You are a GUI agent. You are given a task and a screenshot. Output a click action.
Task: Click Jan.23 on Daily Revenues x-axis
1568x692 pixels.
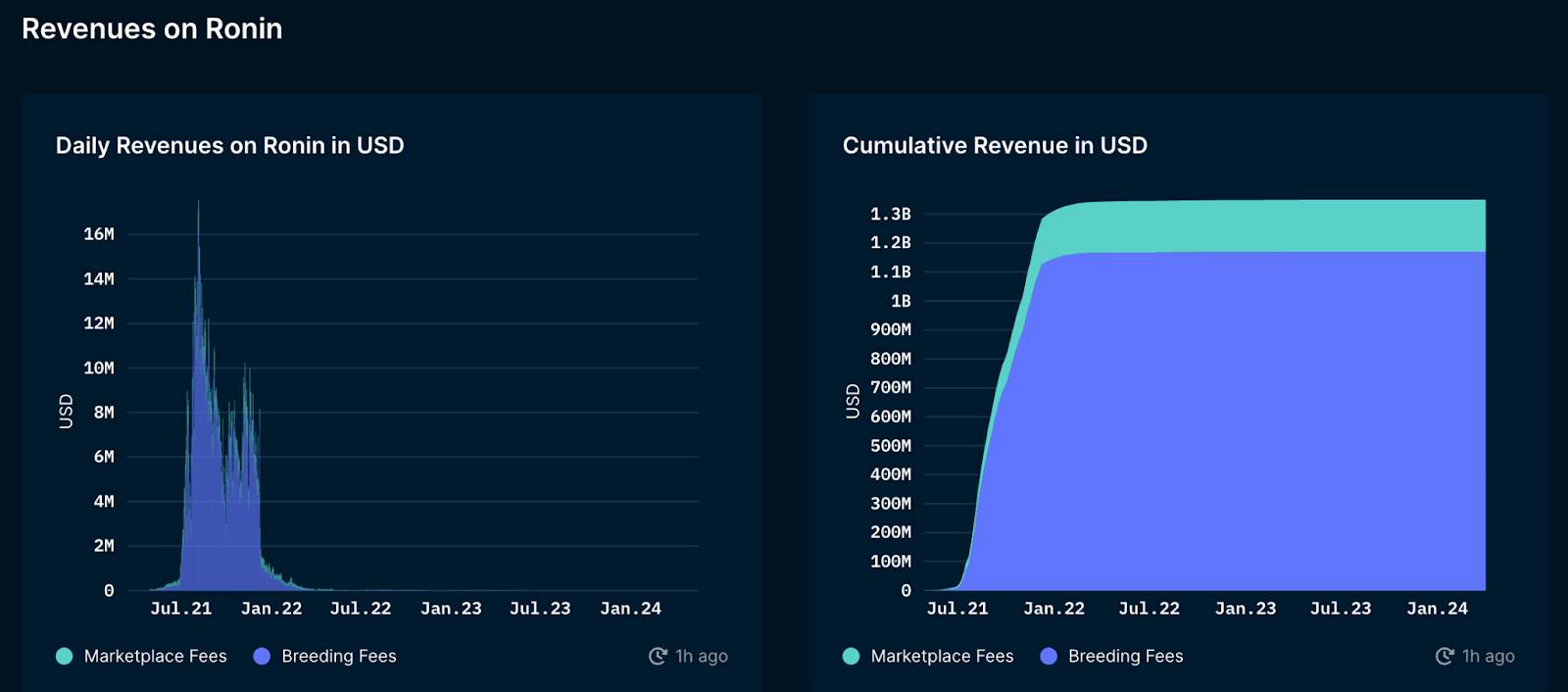pyautogui.click(x=451, y=609)
